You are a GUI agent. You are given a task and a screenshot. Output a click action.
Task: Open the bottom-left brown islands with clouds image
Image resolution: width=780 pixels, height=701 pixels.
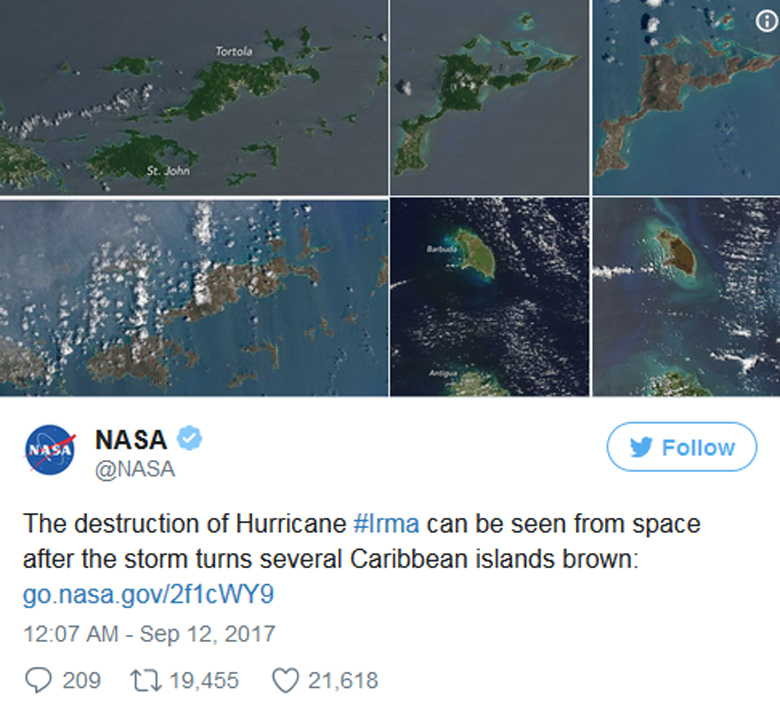coord(193,297)
